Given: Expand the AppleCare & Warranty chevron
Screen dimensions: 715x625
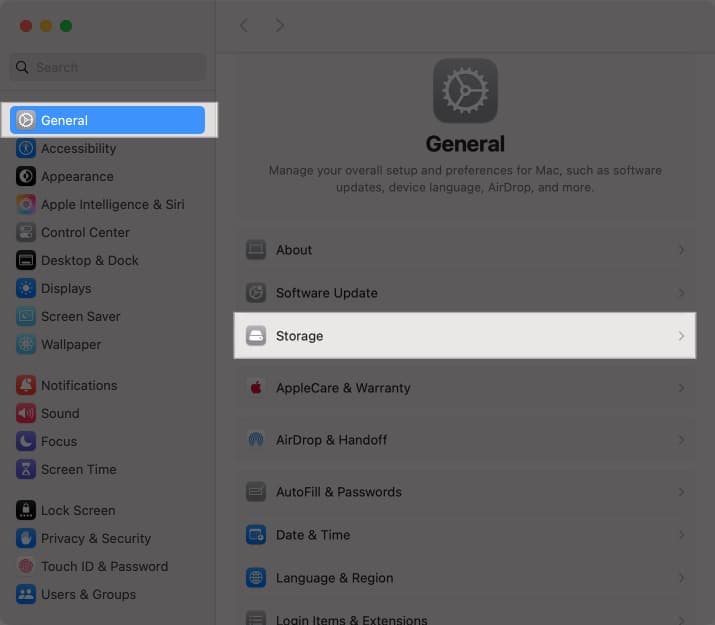Looking at the screenshot, I should [681, 388].
